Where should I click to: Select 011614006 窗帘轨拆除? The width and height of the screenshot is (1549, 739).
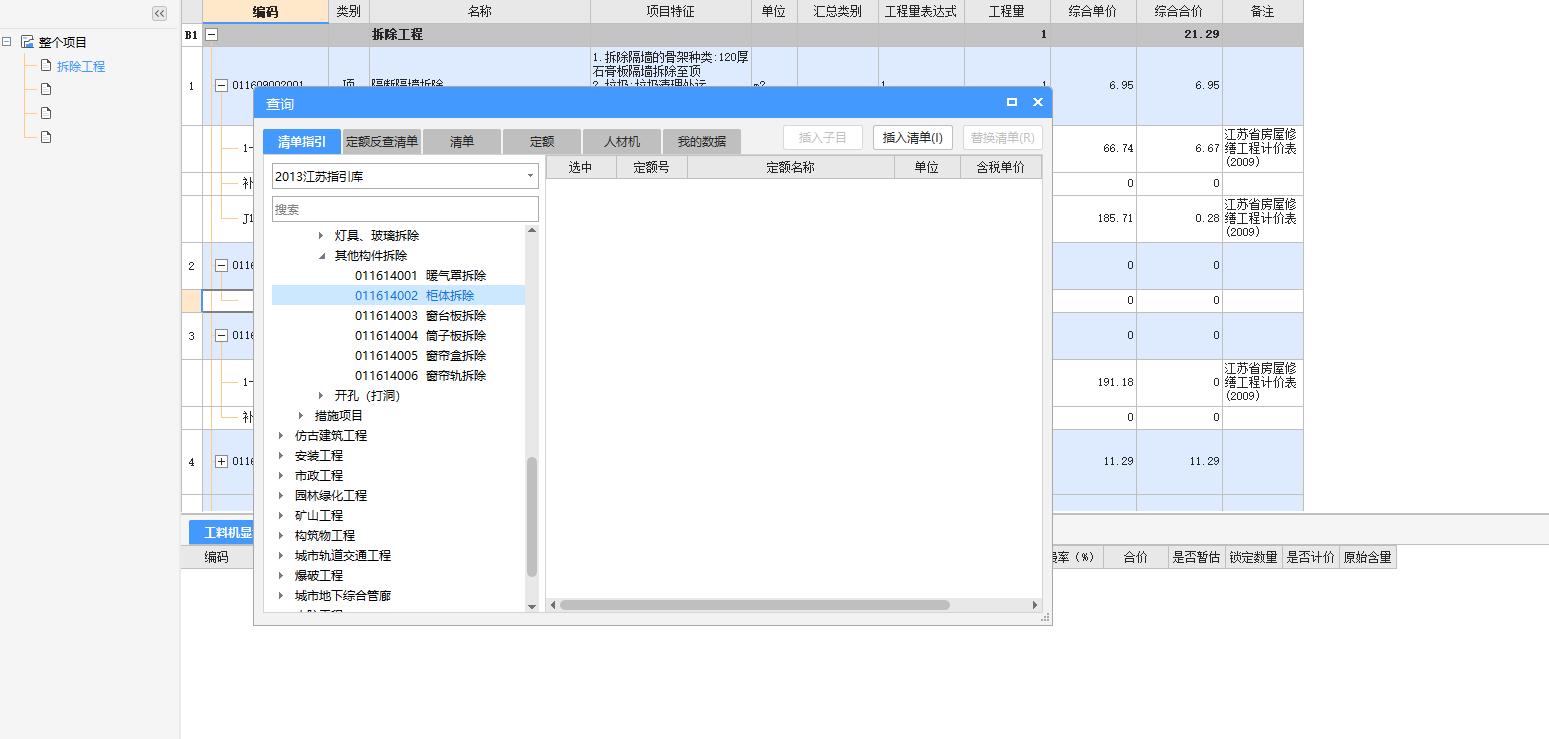[x=420, y=376]
